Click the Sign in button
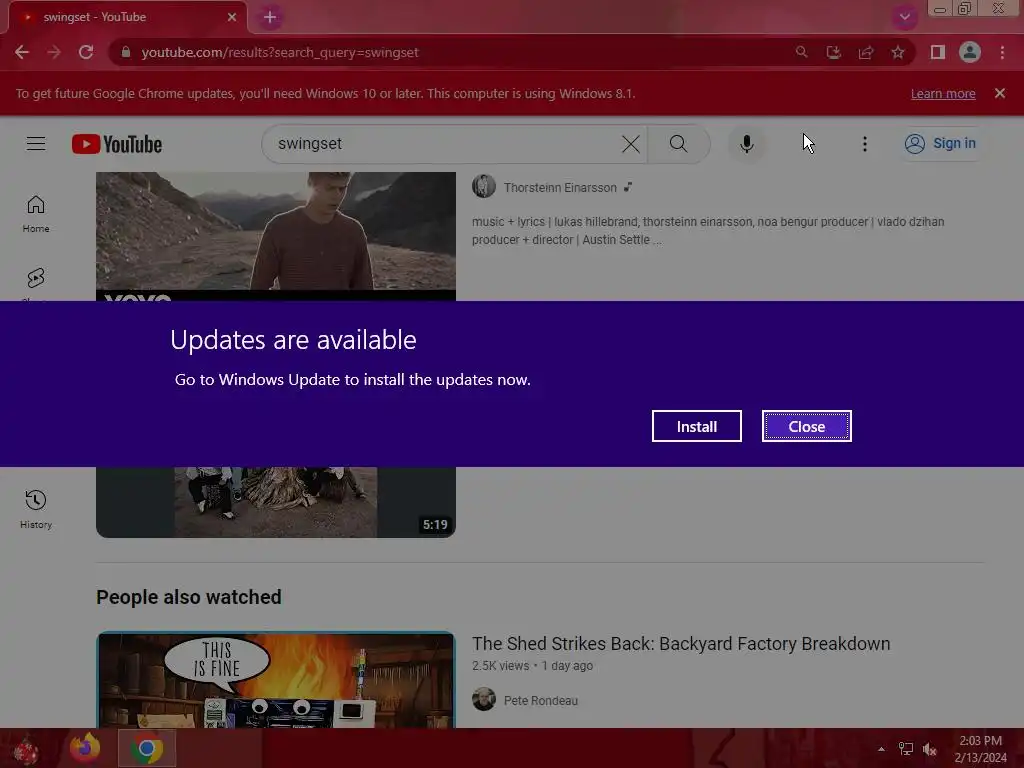The height and width of the screenshot is (768, 1024). pyautogui.click(x=940, y=143)
